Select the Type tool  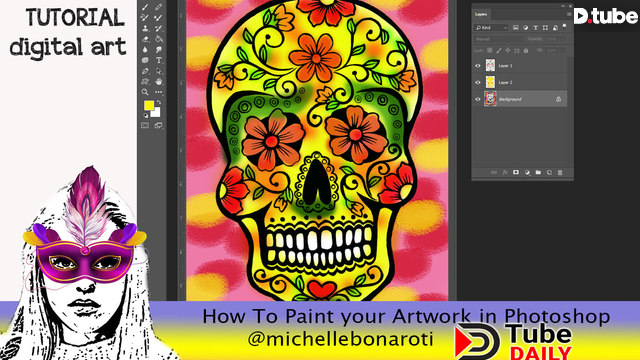pyautogui.click(x=158, y=60)
